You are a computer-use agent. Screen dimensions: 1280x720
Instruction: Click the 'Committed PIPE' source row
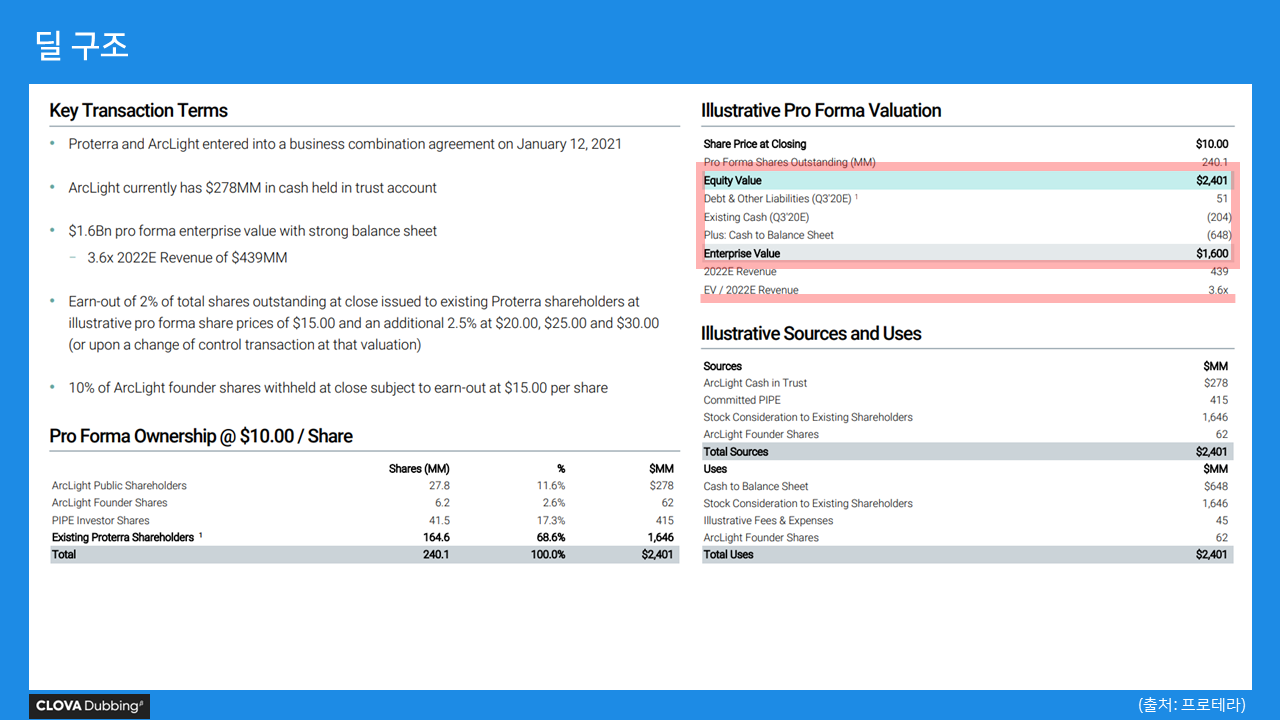tap(966, 400)
